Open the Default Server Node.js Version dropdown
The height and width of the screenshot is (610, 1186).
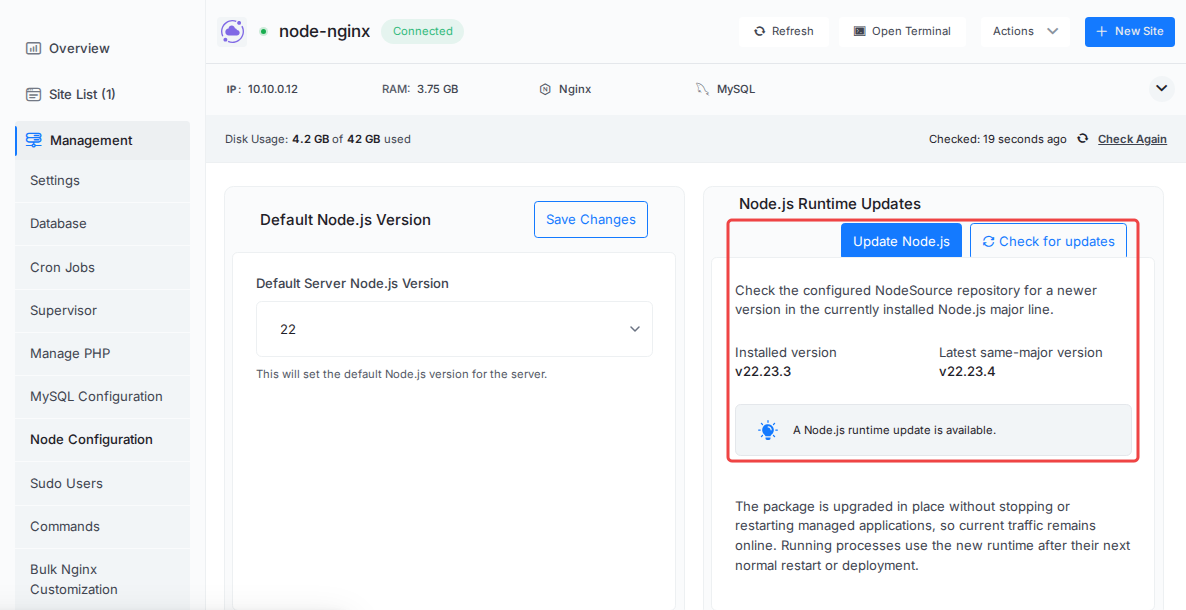tap(454, 329)
